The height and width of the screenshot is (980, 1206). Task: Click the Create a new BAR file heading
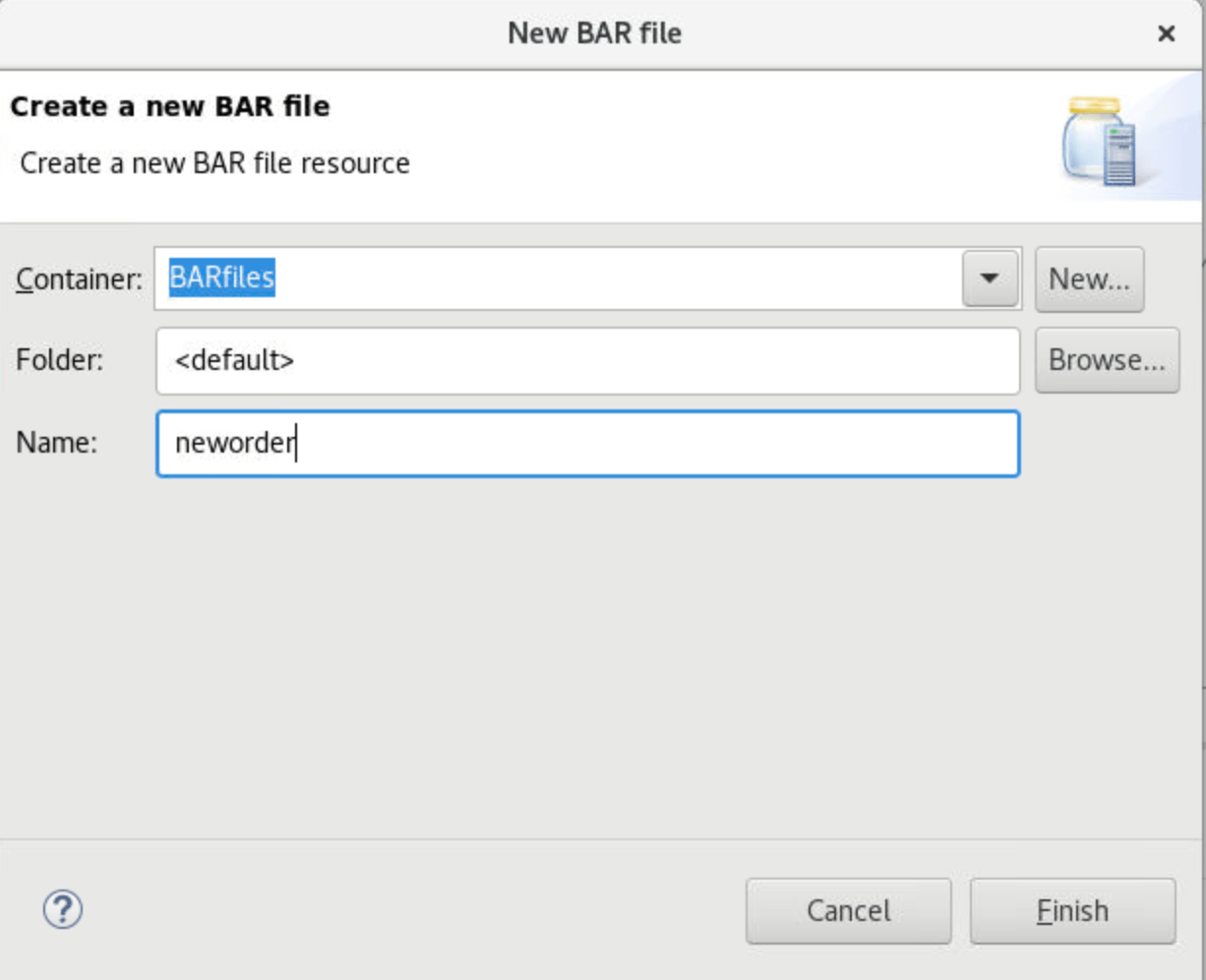tap(166, 106)
